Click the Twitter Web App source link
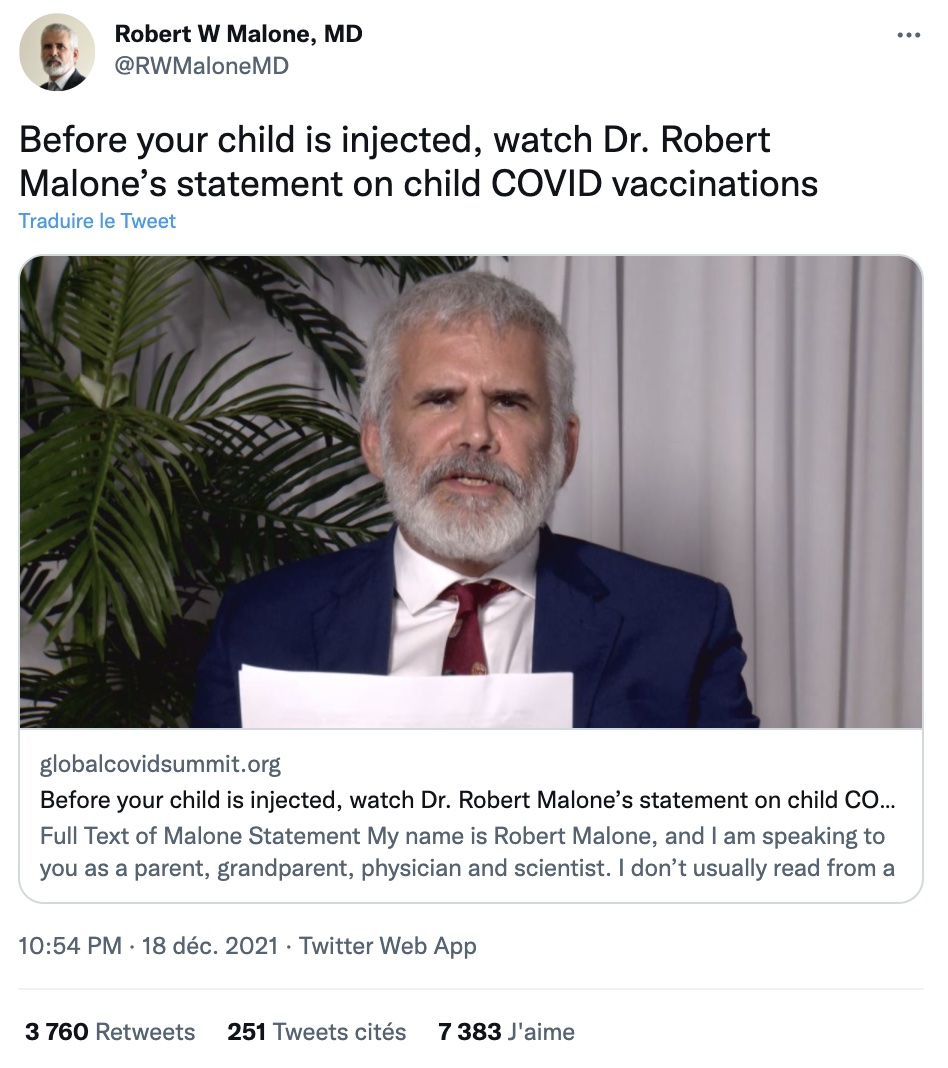The width and height of the screenshot is (948, 1068). pos(388,945)
